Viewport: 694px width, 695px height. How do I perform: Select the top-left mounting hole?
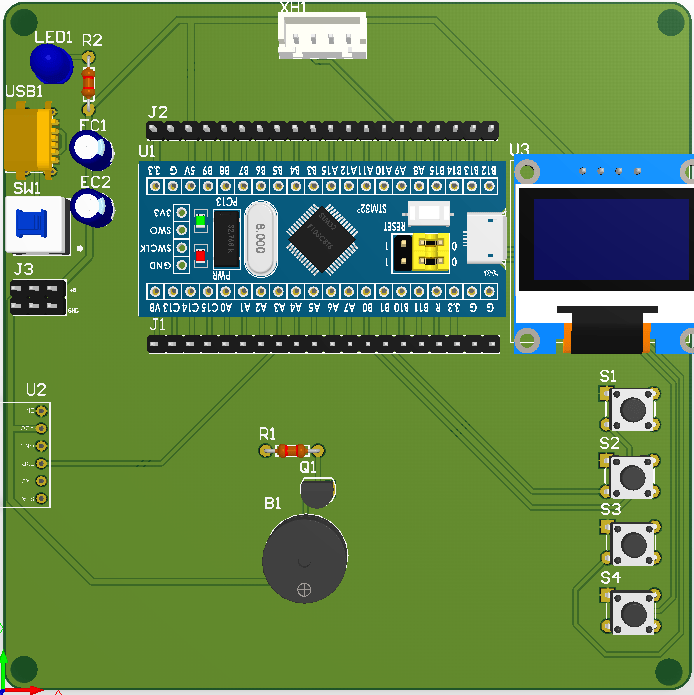23,22
